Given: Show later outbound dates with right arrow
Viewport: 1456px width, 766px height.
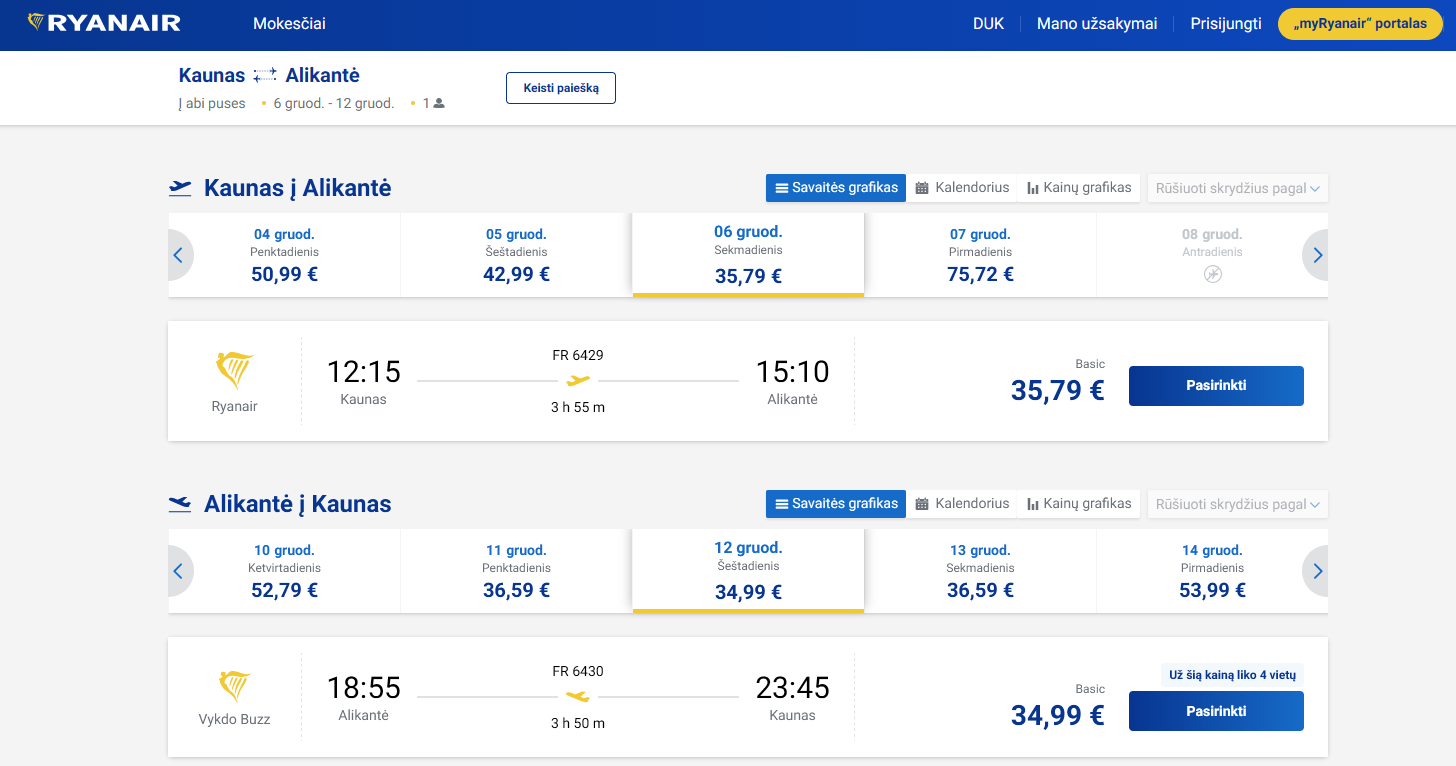Looking at the screenshot, I should click(x=1316, y=255).
